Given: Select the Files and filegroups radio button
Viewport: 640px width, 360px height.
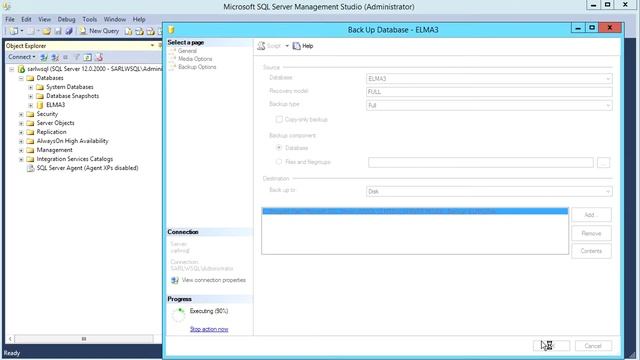Looking at the screenshot, I should 279,162.
